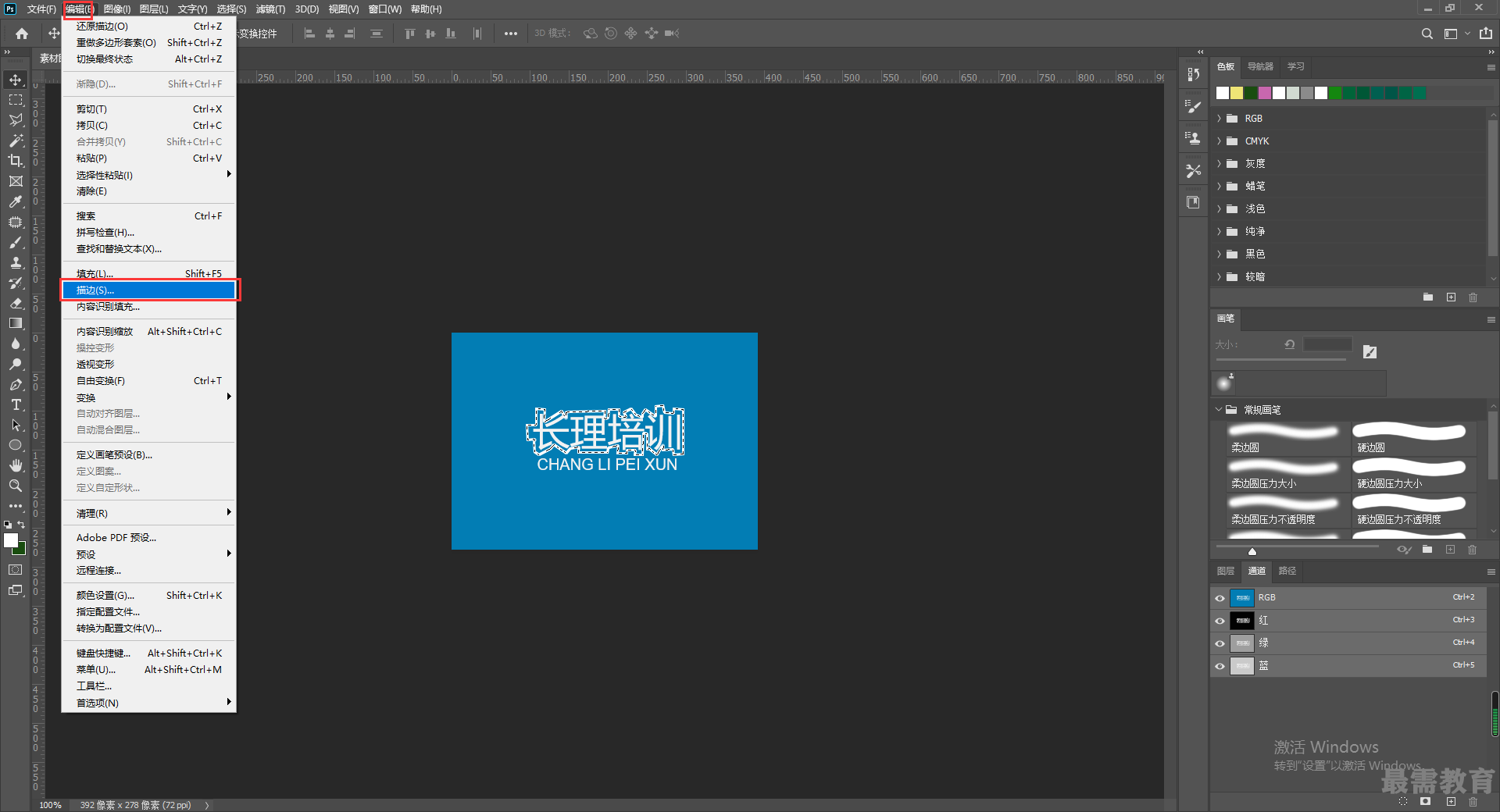Toggle brush pressure size control icon

(x=1370, y=352)
